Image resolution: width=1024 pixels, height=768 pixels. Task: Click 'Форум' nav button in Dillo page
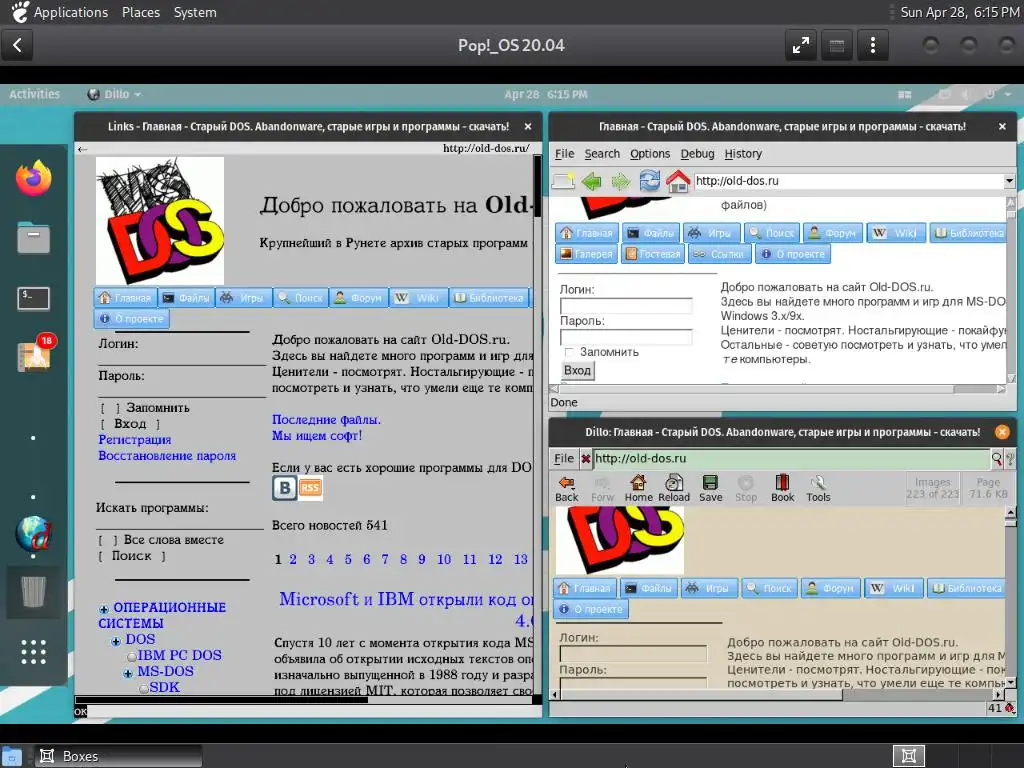pos(831,588)
